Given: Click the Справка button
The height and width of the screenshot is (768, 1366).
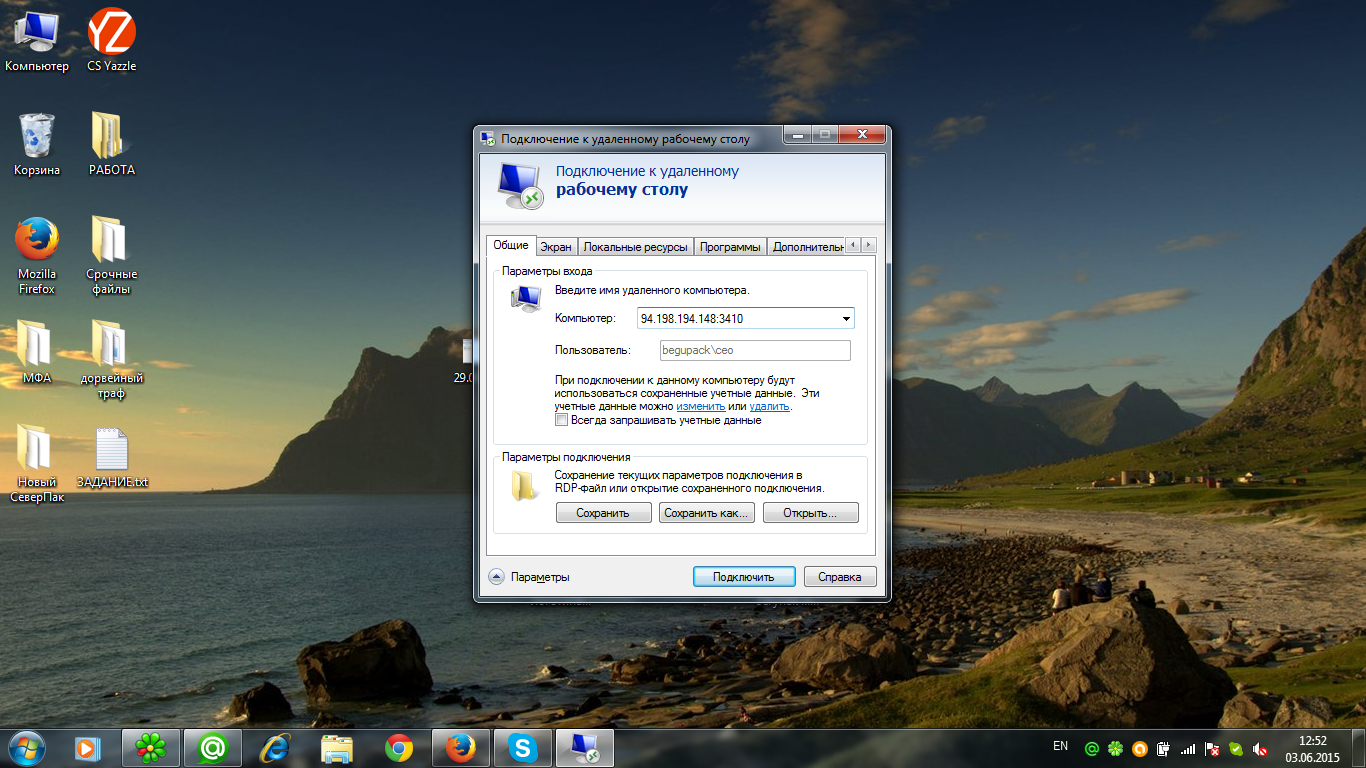Looking at the screenshot, I should [840, 577].
